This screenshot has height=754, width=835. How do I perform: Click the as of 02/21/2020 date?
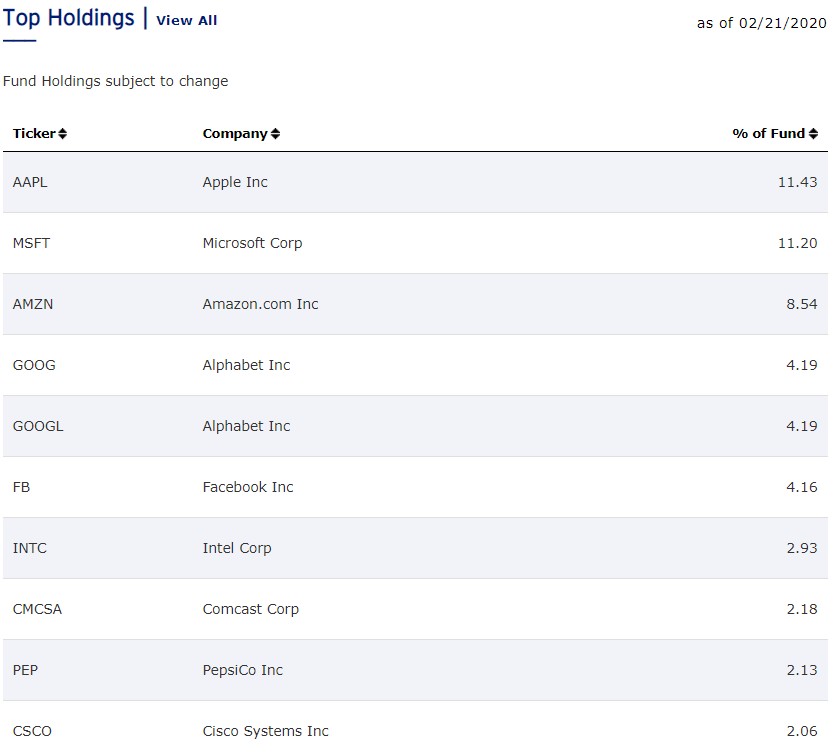click(762, 23)
